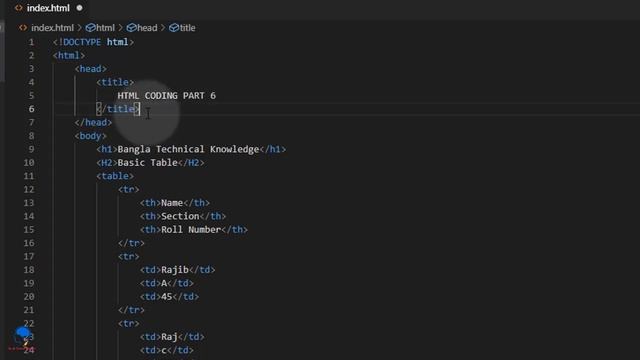This screenshot has width=640, height=360.
Task: Click the 'A' cell on line 19
Action: (x=164, y=283)
